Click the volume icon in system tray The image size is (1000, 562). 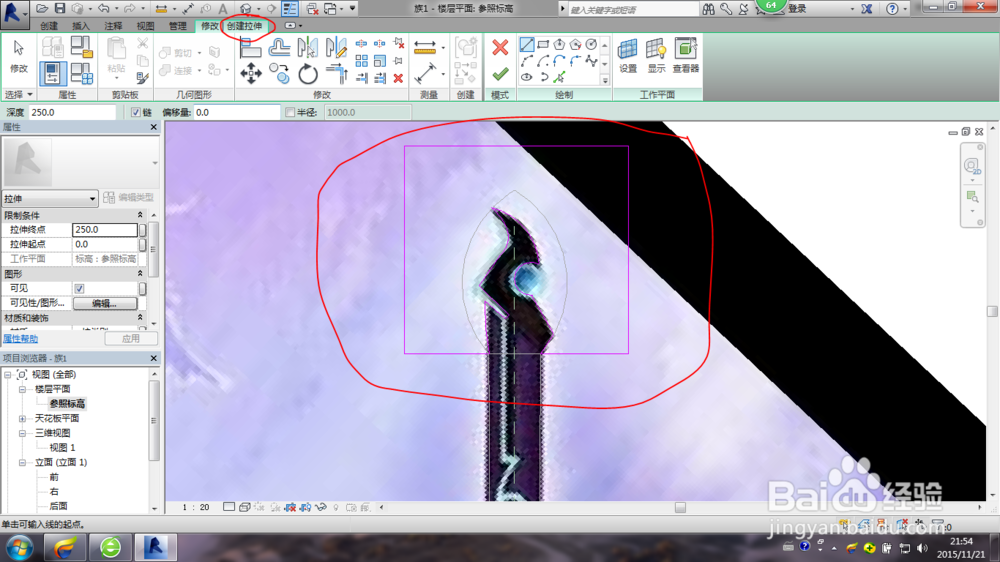click(922, 548)
